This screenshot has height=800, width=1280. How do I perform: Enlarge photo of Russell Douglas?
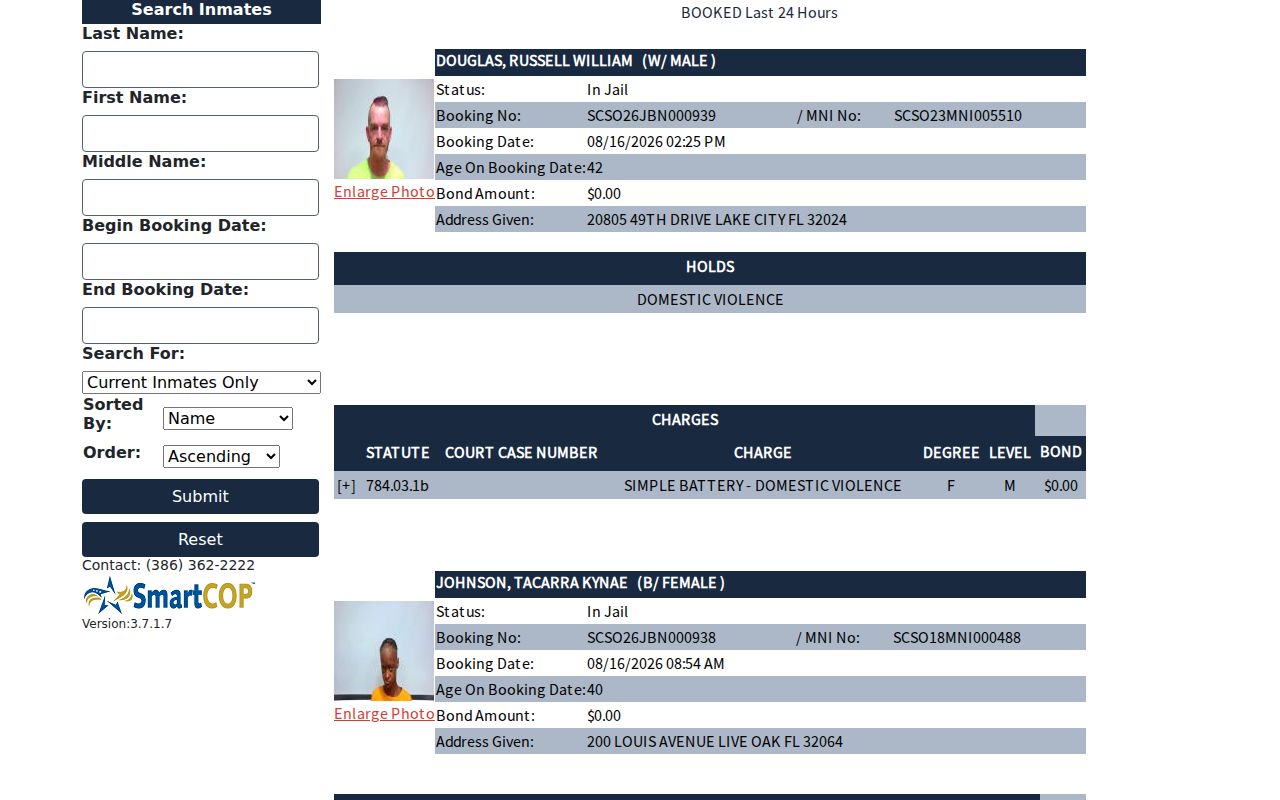(x=384, y=192)
